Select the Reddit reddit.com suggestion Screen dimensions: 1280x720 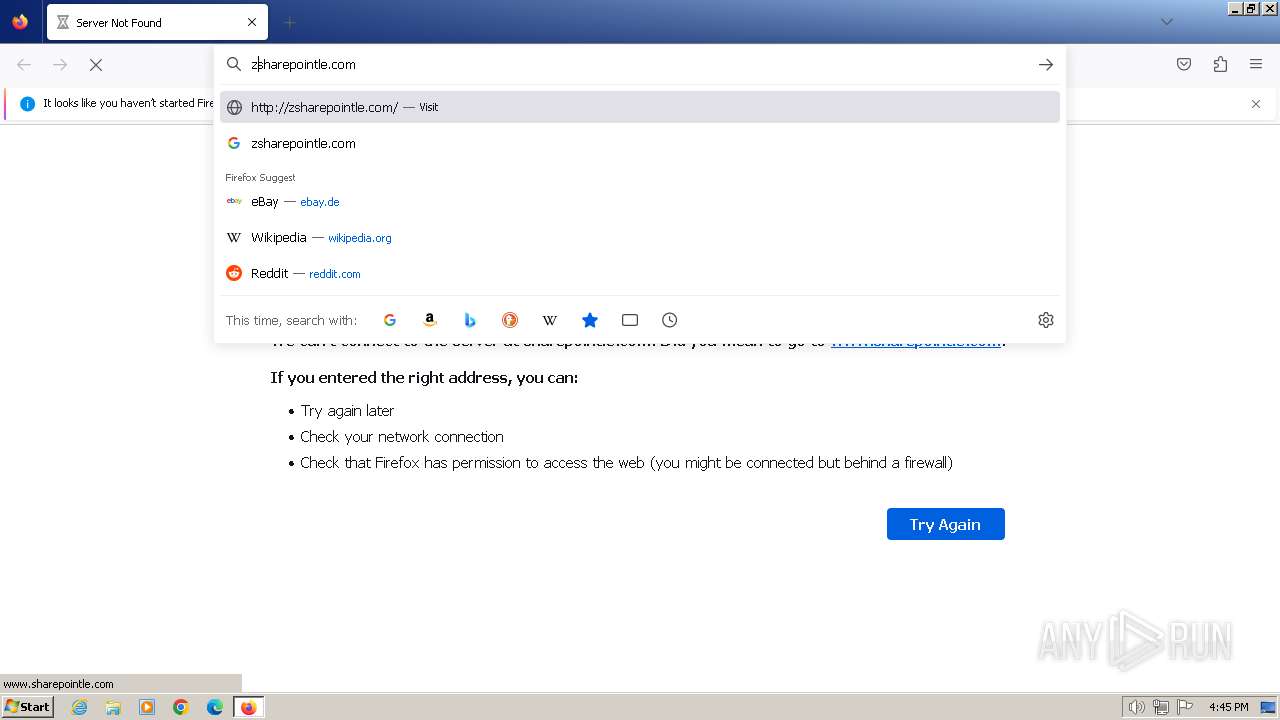[x=640, y=273]
